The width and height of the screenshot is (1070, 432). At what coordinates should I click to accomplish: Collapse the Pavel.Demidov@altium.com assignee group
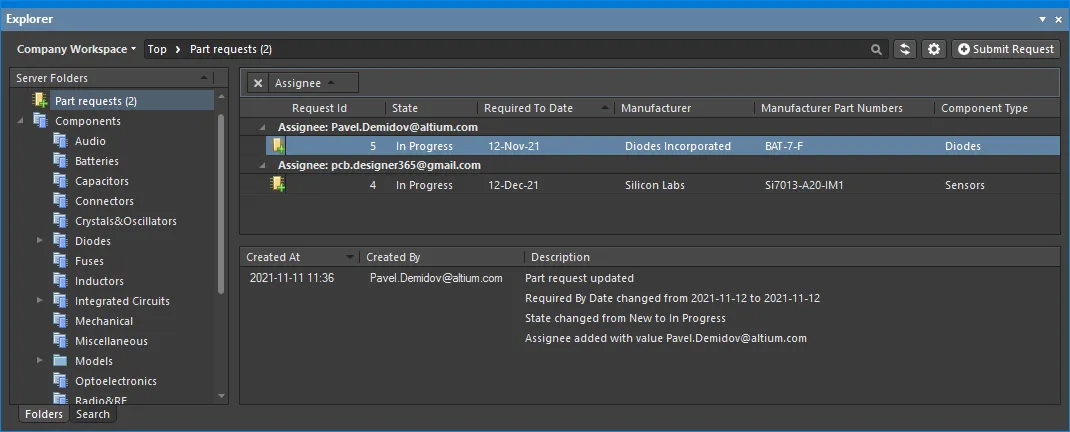click(x=263, y=127)
